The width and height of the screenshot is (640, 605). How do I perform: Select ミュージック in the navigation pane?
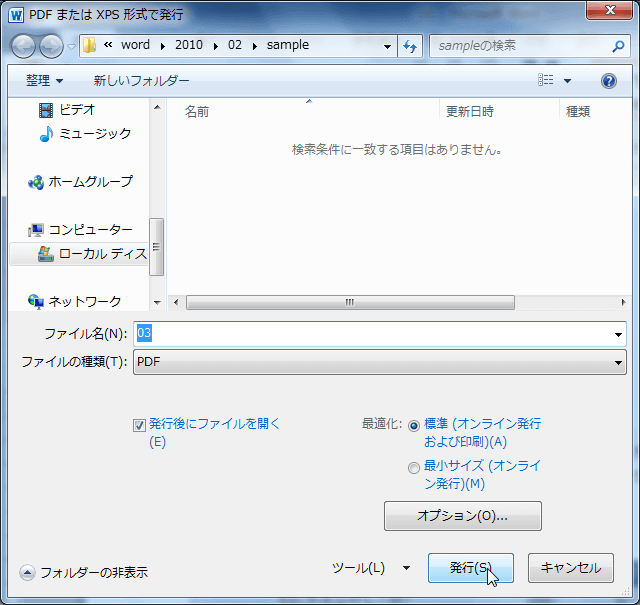85,133
